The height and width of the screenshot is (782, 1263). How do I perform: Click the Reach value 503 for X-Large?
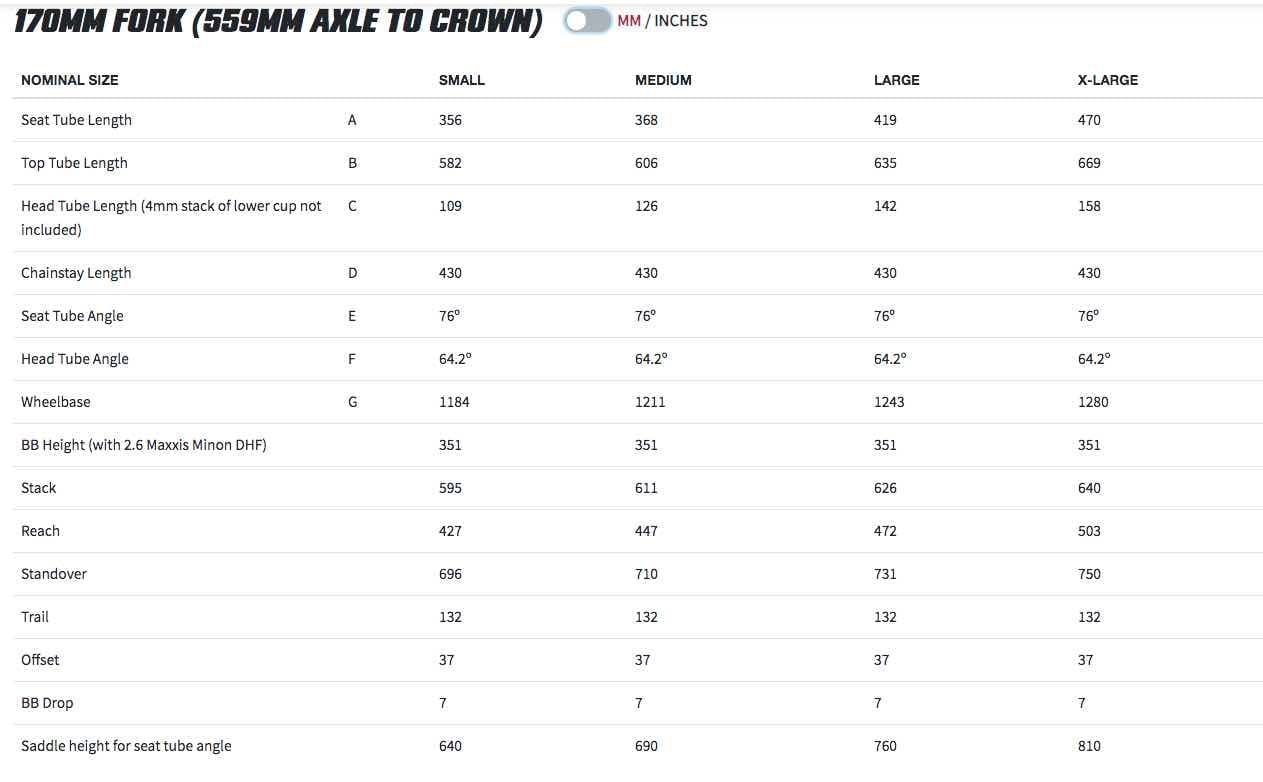(x=1089, y=531)
